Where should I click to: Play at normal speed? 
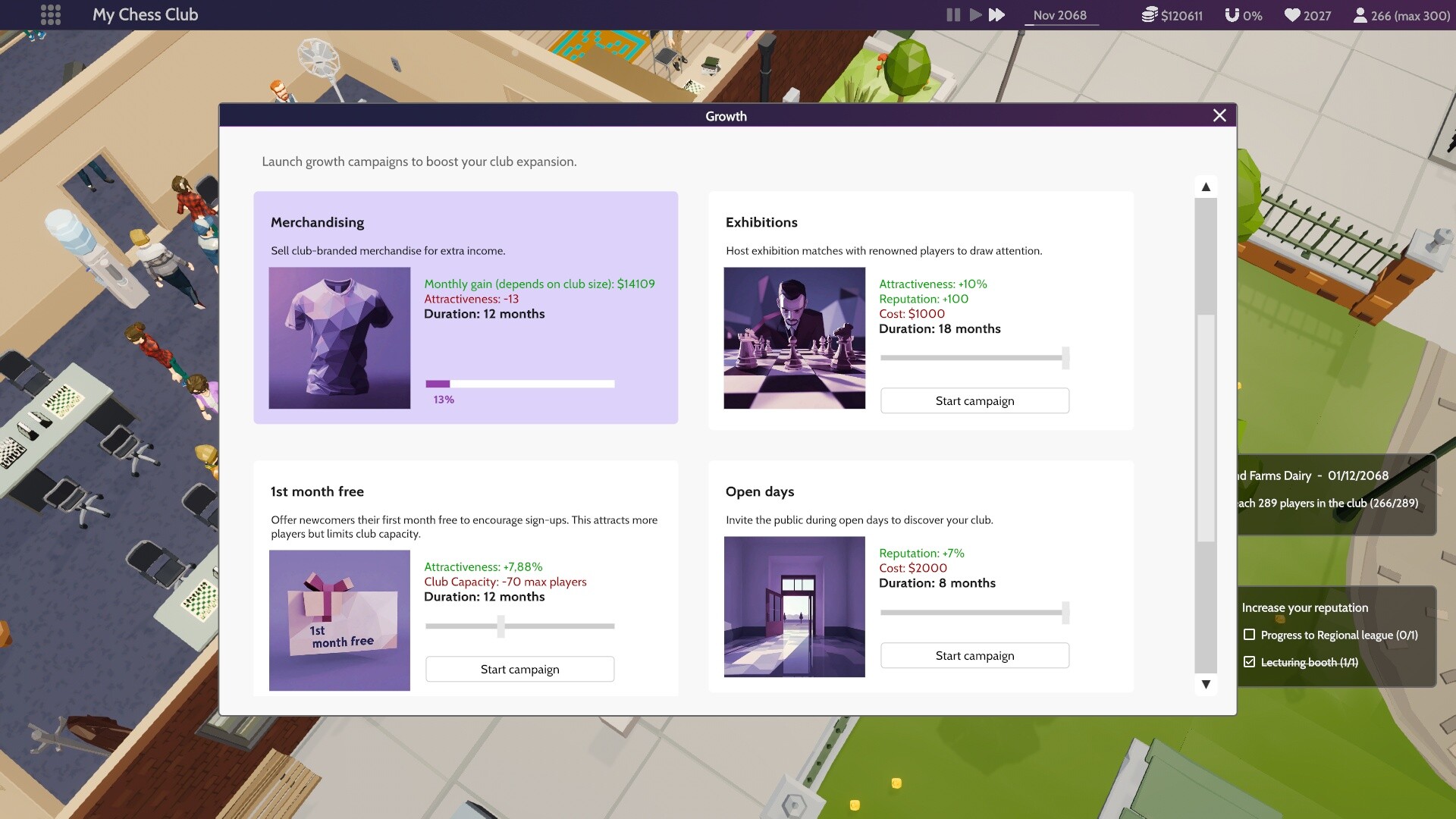975,15
